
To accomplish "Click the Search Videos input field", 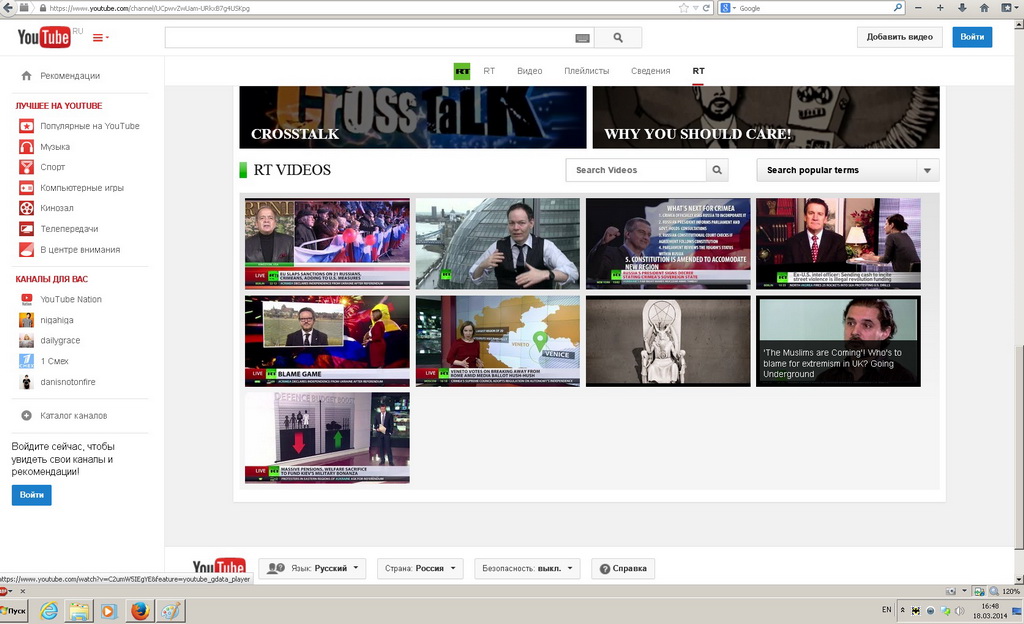I will [636, 170].
